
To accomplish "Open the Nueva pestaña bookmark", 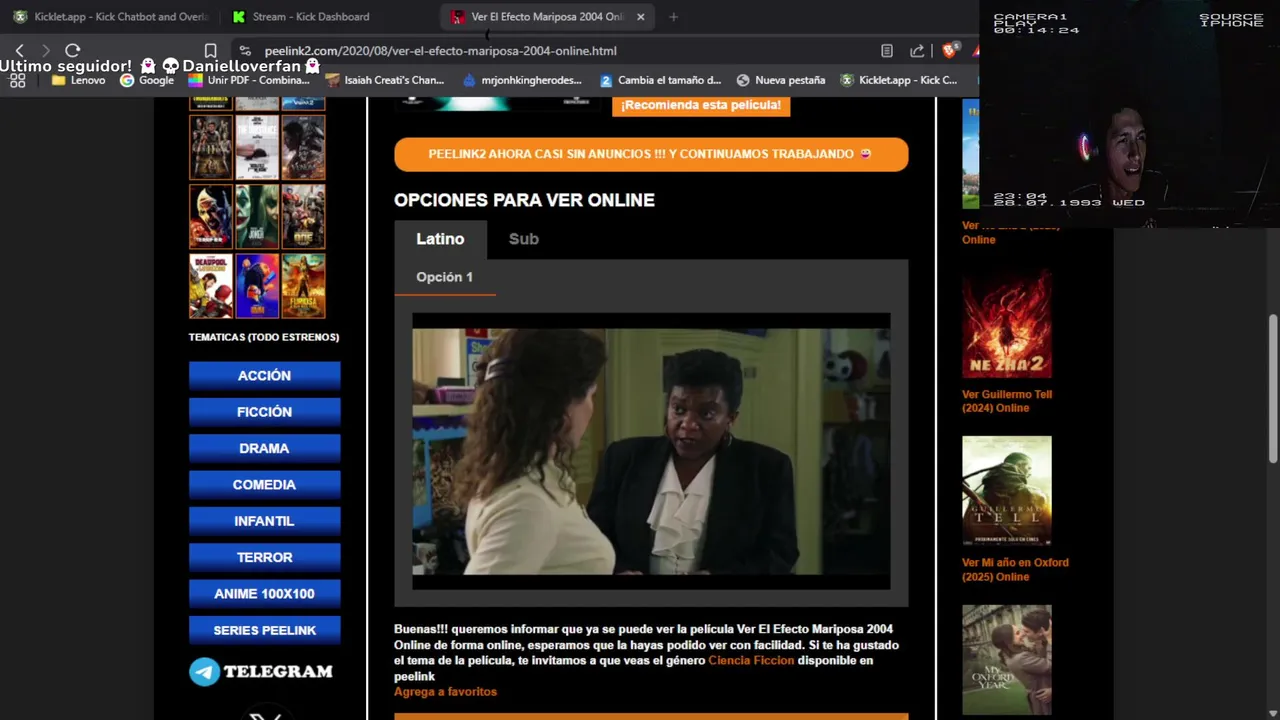I will 781,80.
